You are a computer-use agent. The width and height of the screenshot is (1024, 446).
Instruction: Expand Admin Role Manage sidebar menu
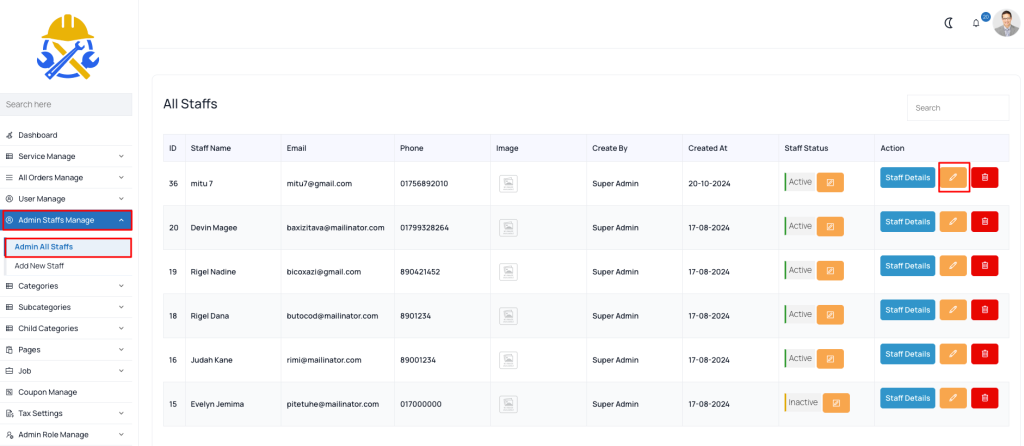[x=66, y=434]
